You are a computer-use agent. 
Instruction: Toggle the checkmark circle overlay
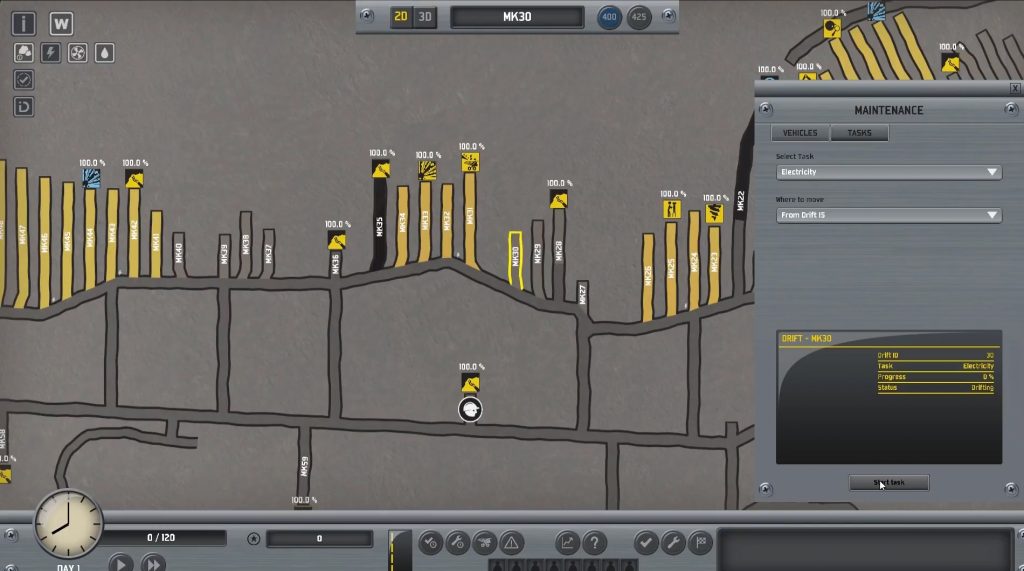tap(24, 80)
